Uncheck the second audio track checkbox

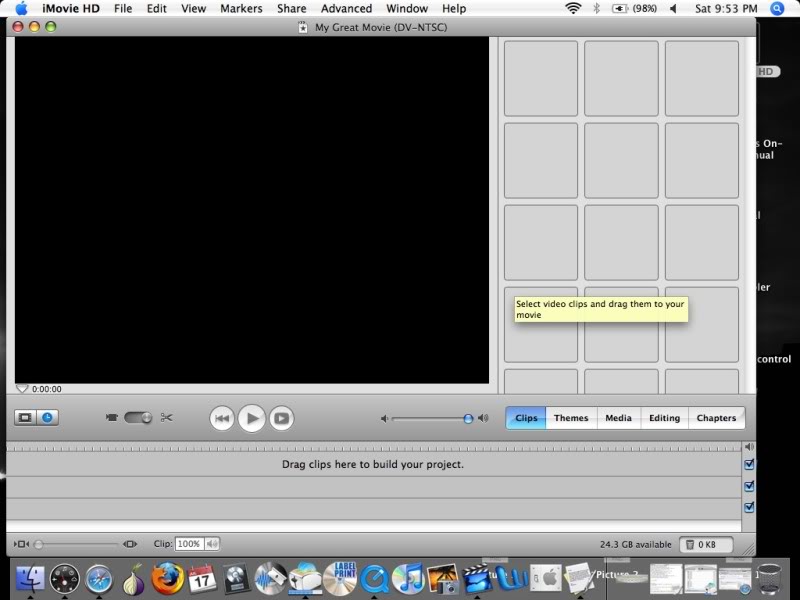[749, 507]
